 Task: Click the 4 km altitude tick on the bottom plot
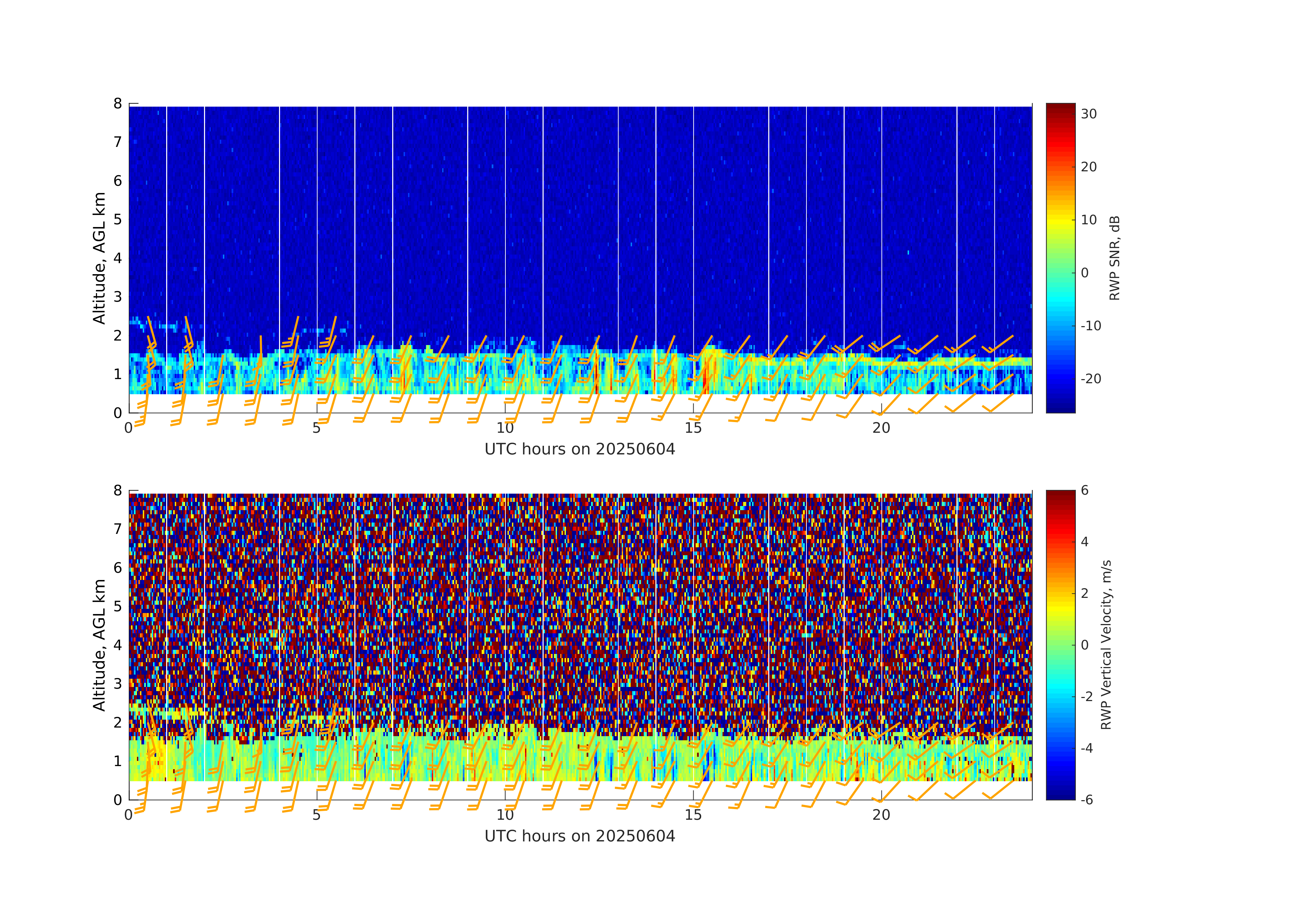(118, 645)
